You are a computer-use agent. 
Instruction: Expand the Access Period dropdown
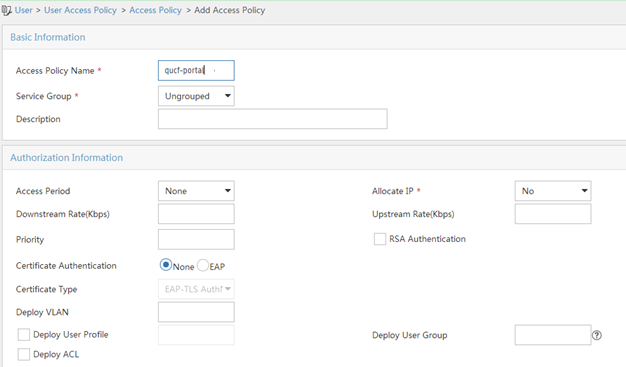[196, 191]
